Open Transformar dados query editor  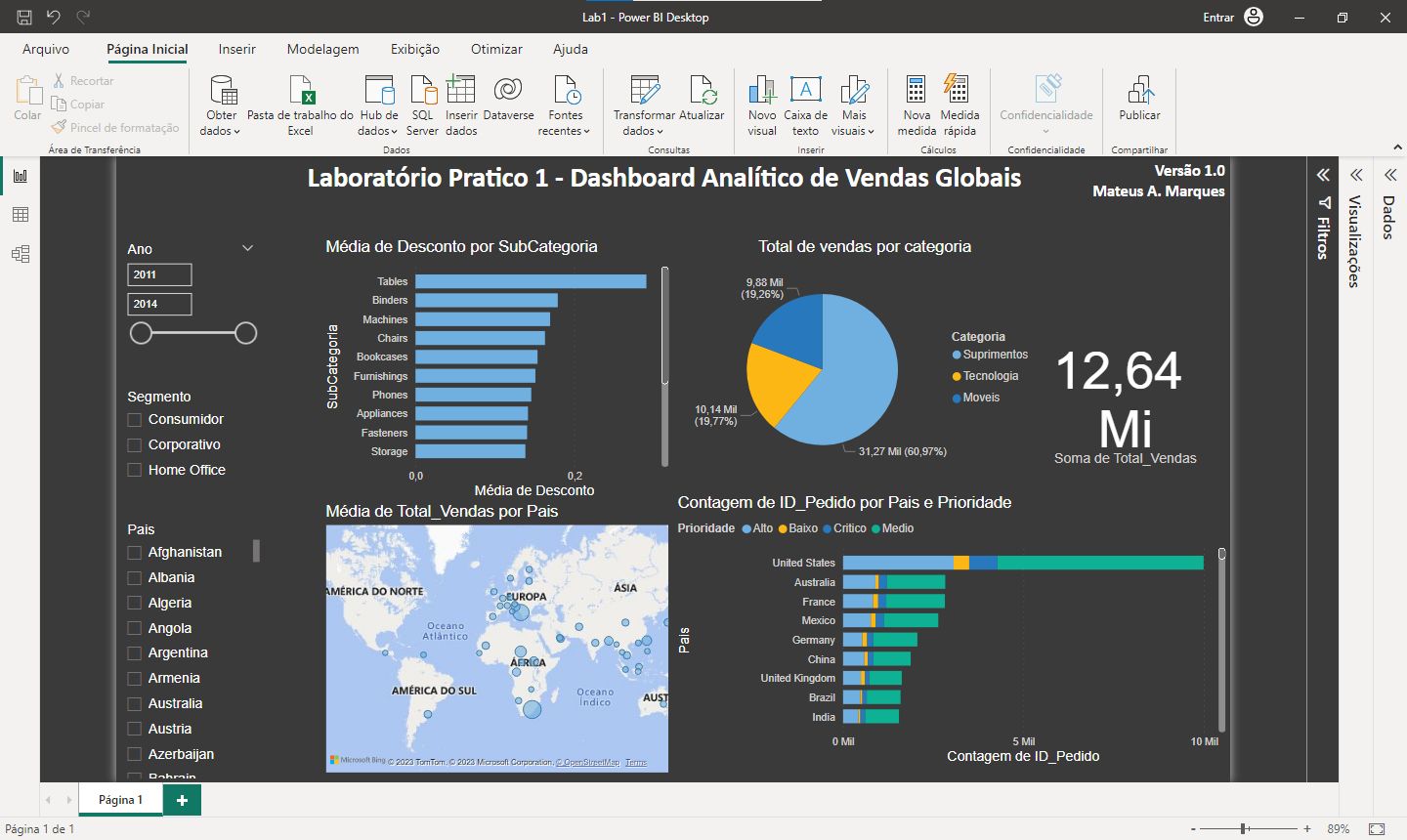[x=644, y=105]
